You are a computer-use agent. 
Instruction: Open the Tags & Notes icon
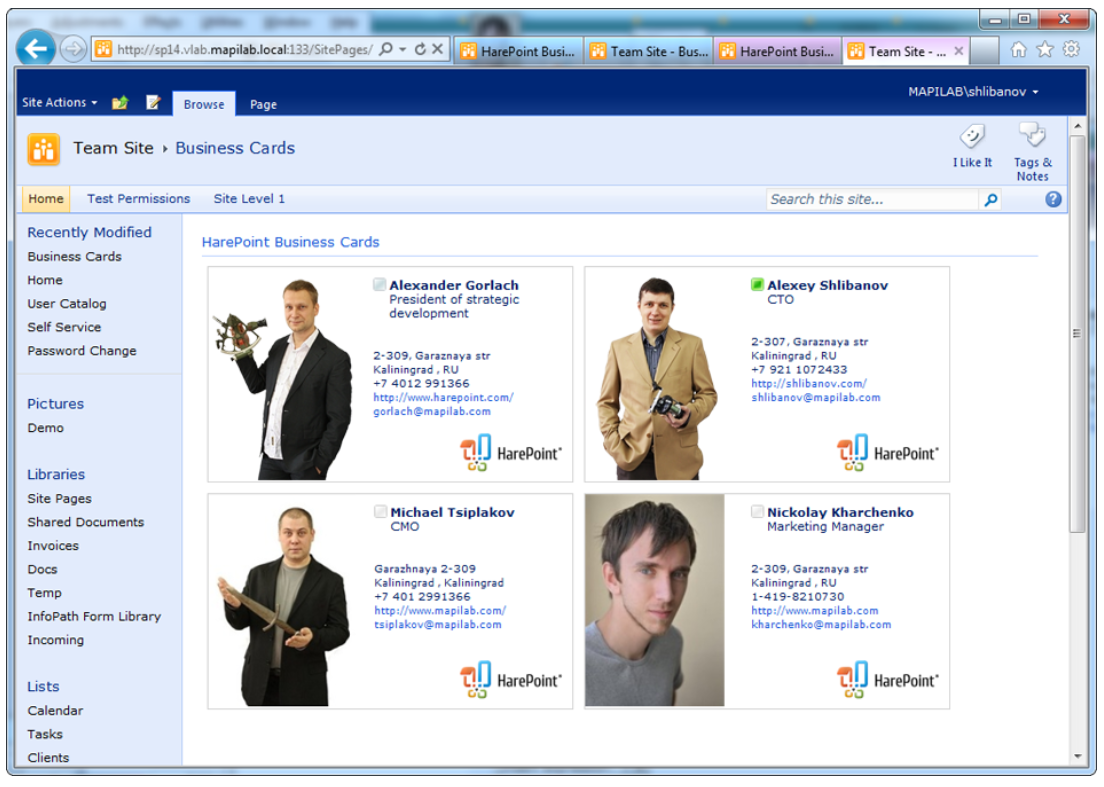pyautogui.click(x=1032, y=135)
